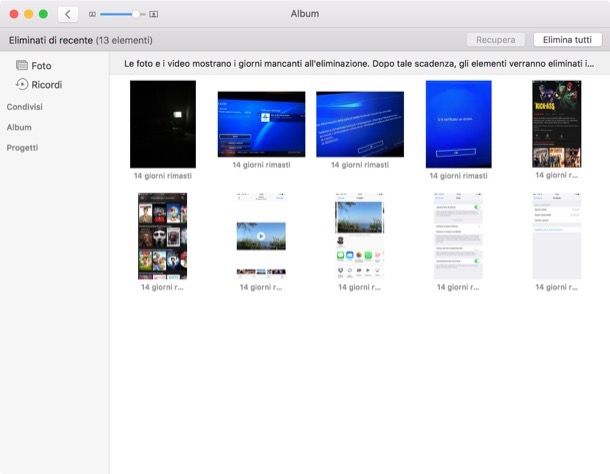
Task: Click the back arrow button
Action: pyautogui.click(x=68, y=14)
